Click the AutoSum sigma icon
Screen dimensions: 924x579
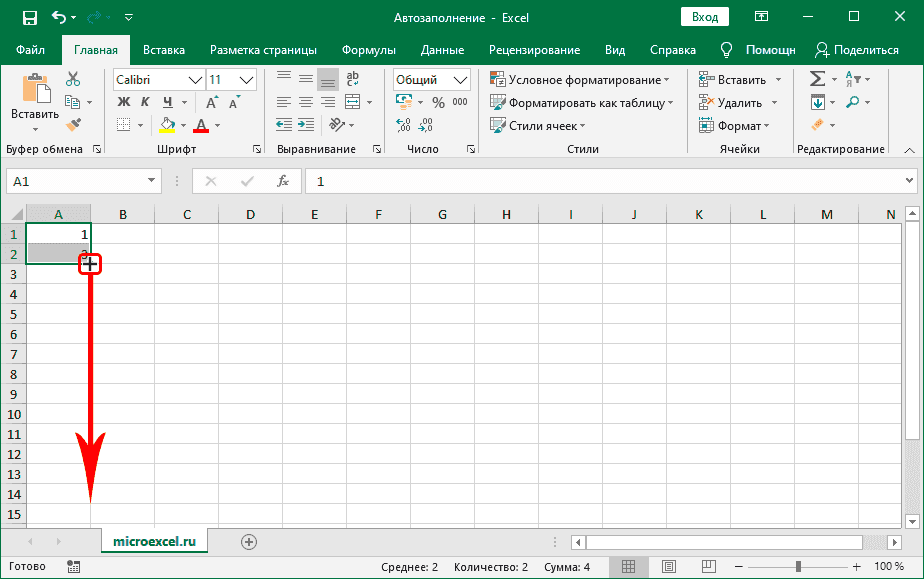coord(817,79)
